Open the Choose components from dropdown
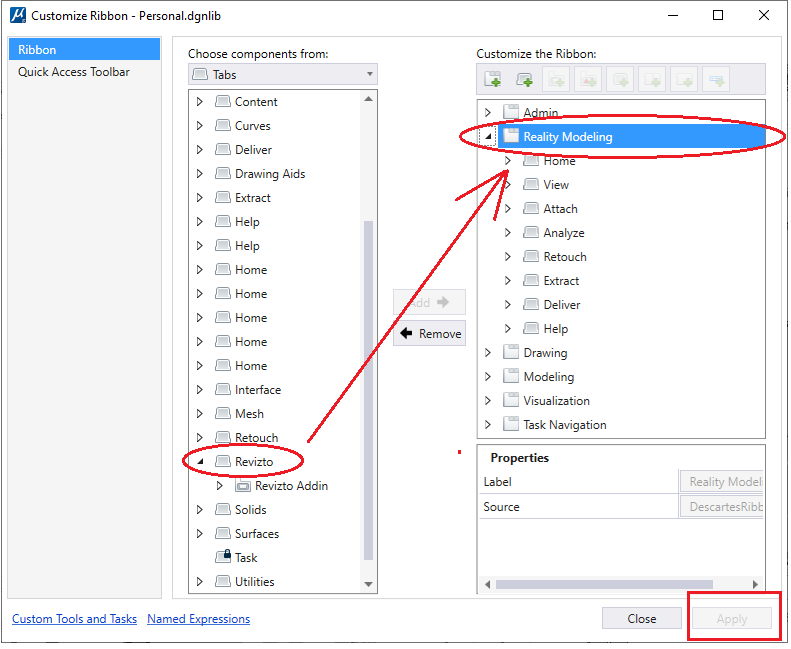This screenshot has width=791, height=649. click(x=283, y=75)
